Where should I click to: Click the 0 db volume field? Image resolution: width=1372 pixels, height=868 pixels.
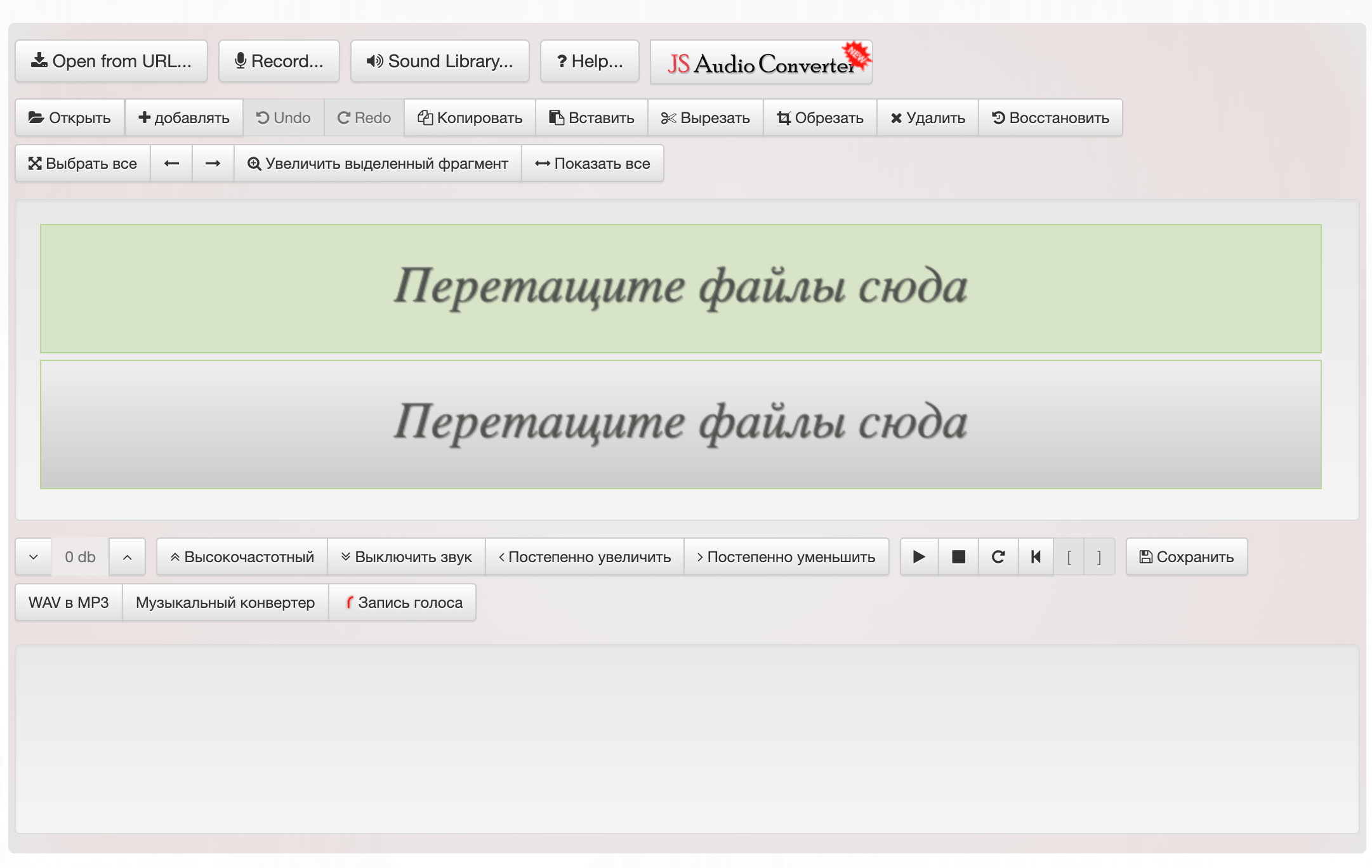tap(80, 557)
